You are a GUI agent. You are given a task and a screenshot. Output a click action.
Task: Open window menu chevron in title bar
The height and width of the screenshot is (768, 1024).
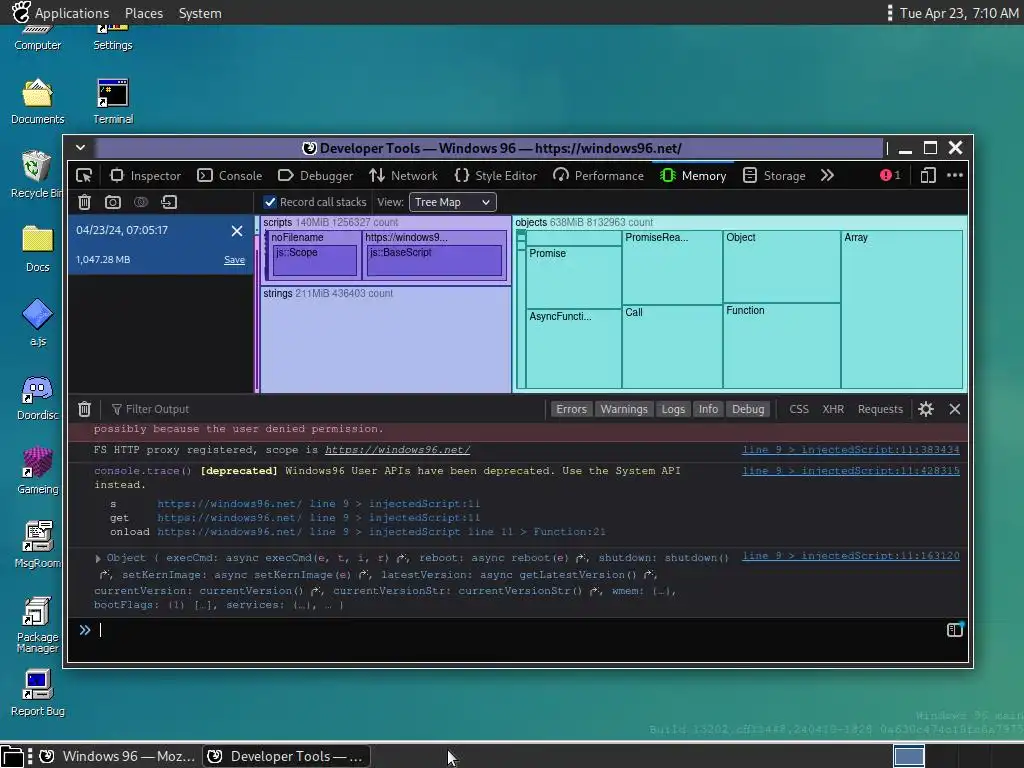click(x=80, y=148)
